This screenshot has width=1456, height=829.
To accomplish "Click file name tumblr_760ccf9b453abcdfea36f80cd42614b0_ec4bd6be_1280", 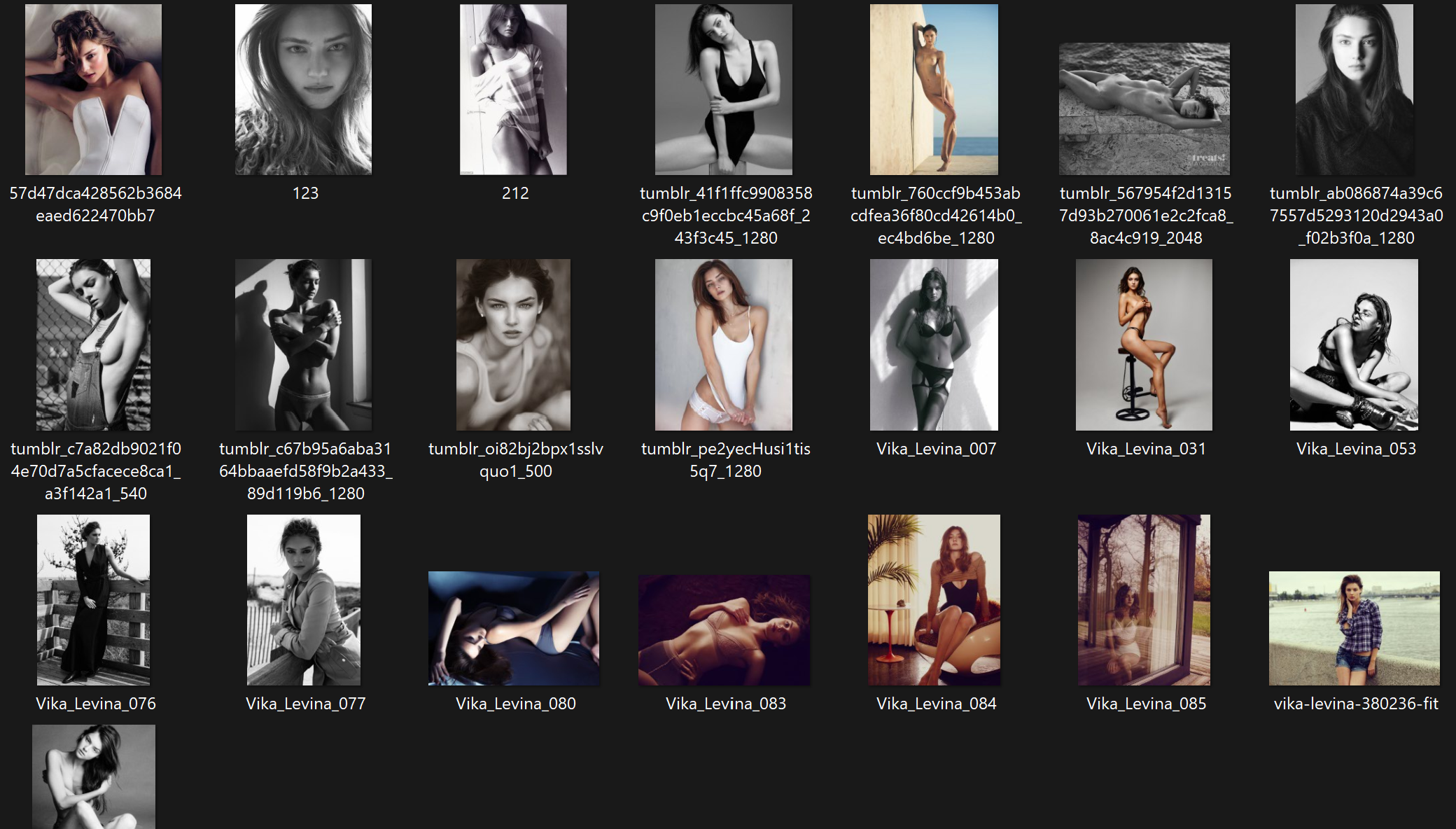I will [x=936, y=216].
